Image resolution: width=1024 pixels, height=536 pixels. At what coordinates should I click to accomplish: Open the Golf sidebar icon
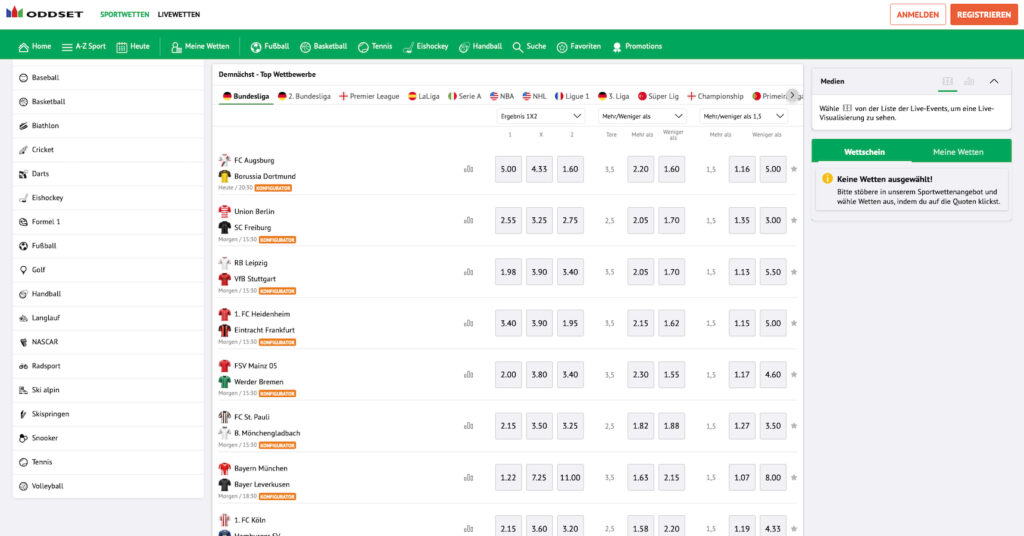(24, 270)
